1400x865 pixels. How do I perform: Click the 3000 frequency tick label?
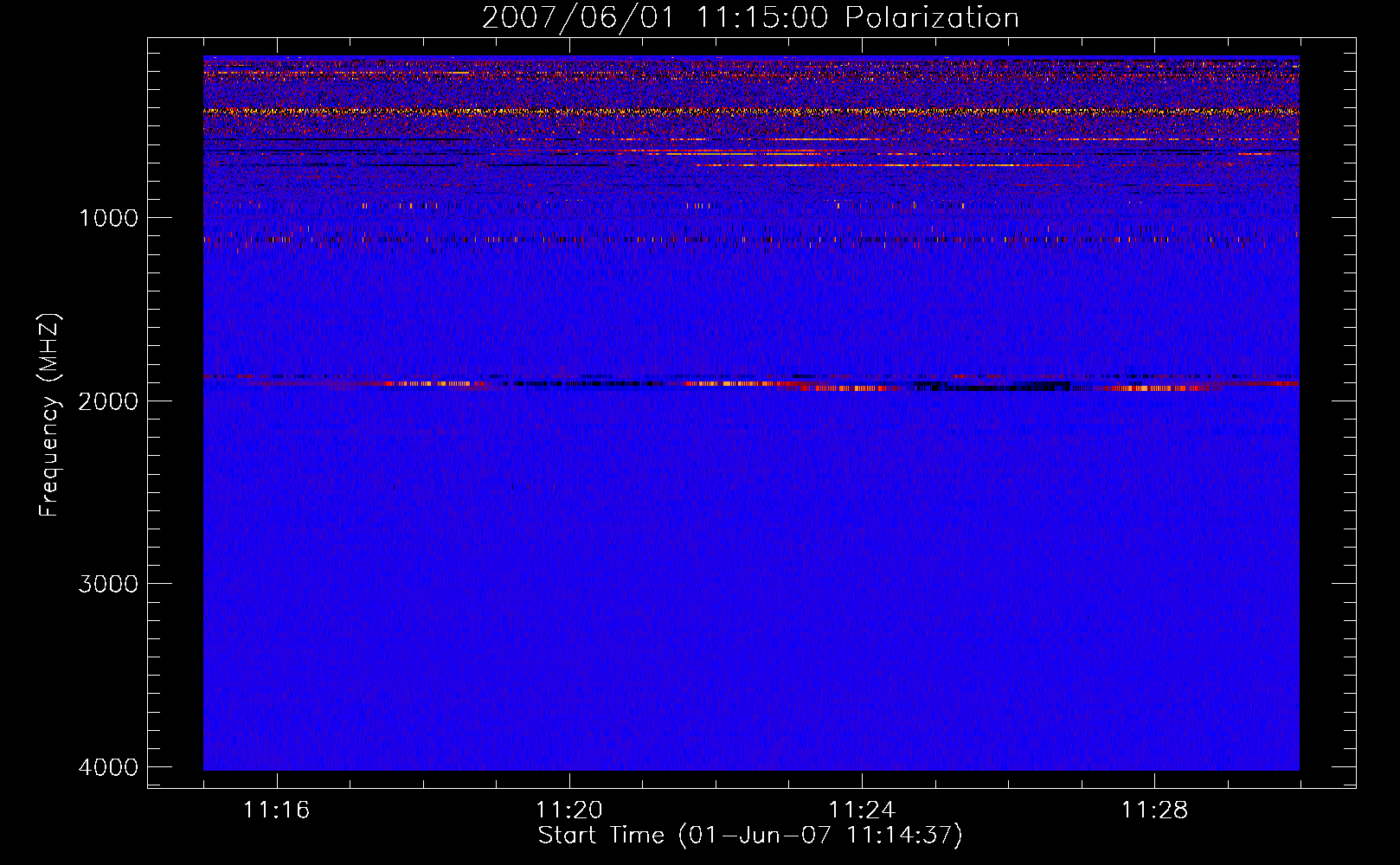[108, 584]
